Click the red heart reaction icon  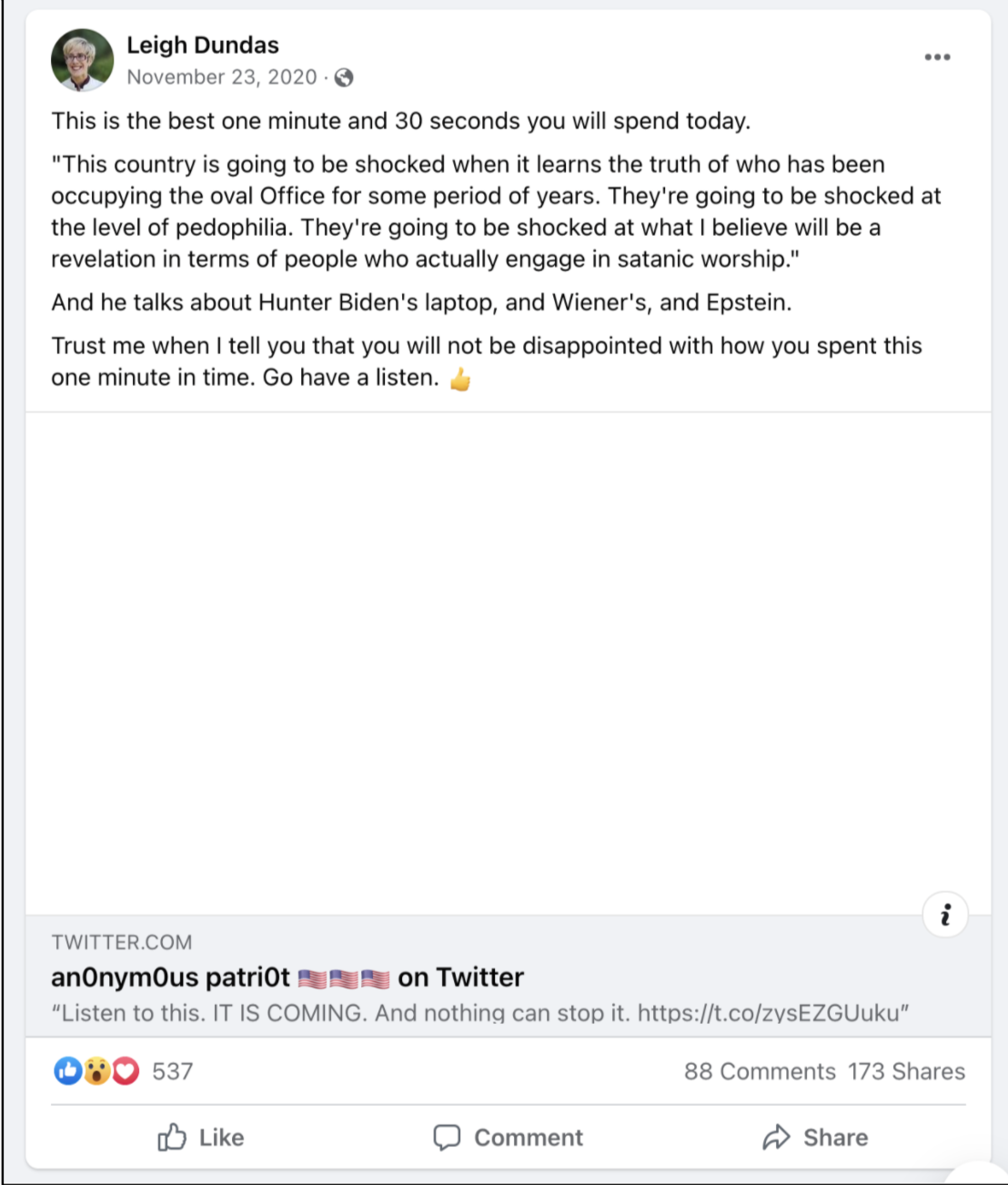[126, 1071]
